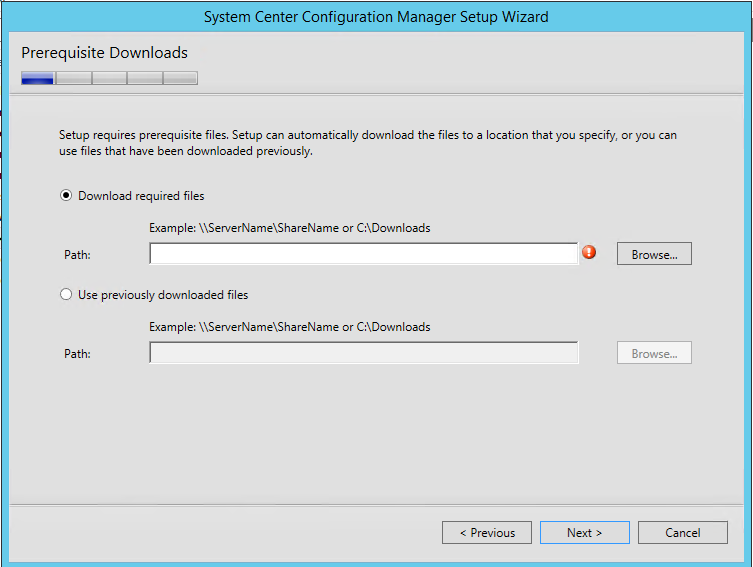Screen dimensions: 753x567
Task: Focus the Path field under Download required files
Action: click(x=364, y=253)
